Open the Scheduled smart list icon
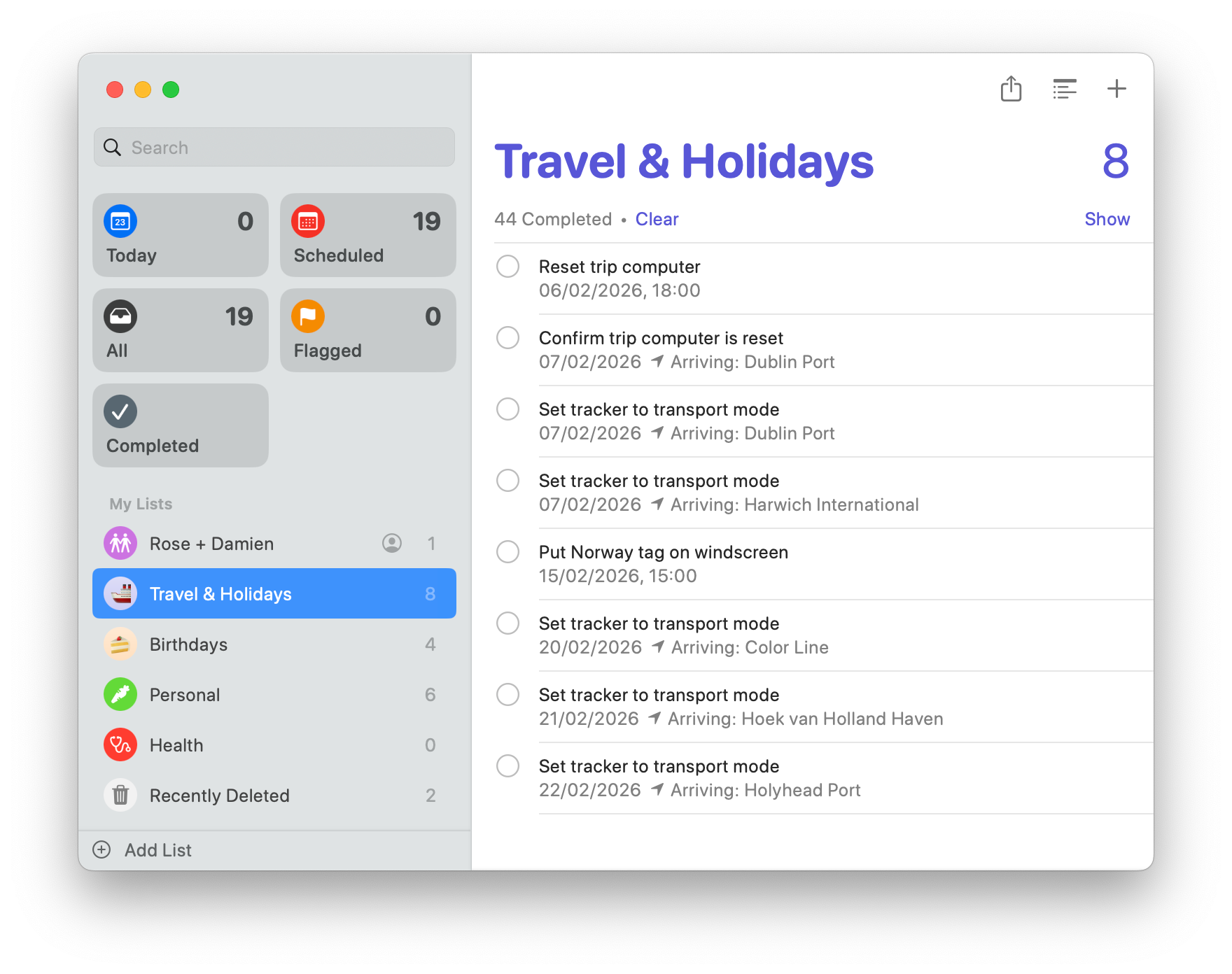This screenshot has width=1232, height=974. 308,221
